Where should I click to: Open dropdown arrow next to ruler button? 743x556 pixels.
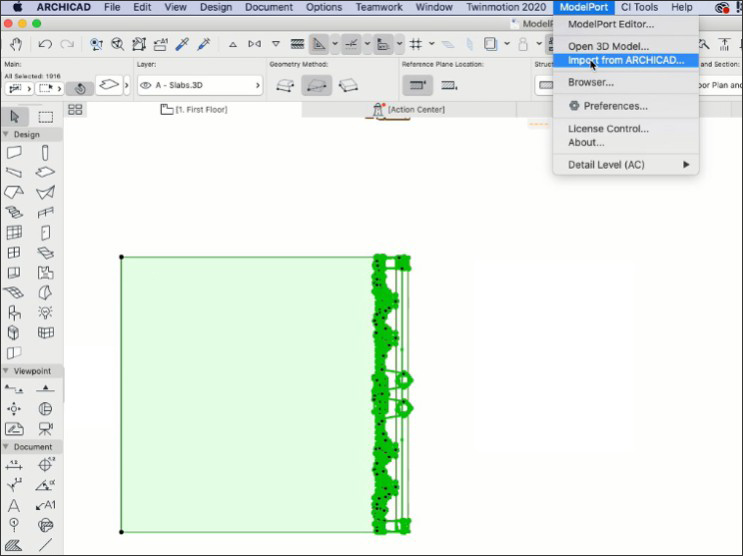(399, 44)
